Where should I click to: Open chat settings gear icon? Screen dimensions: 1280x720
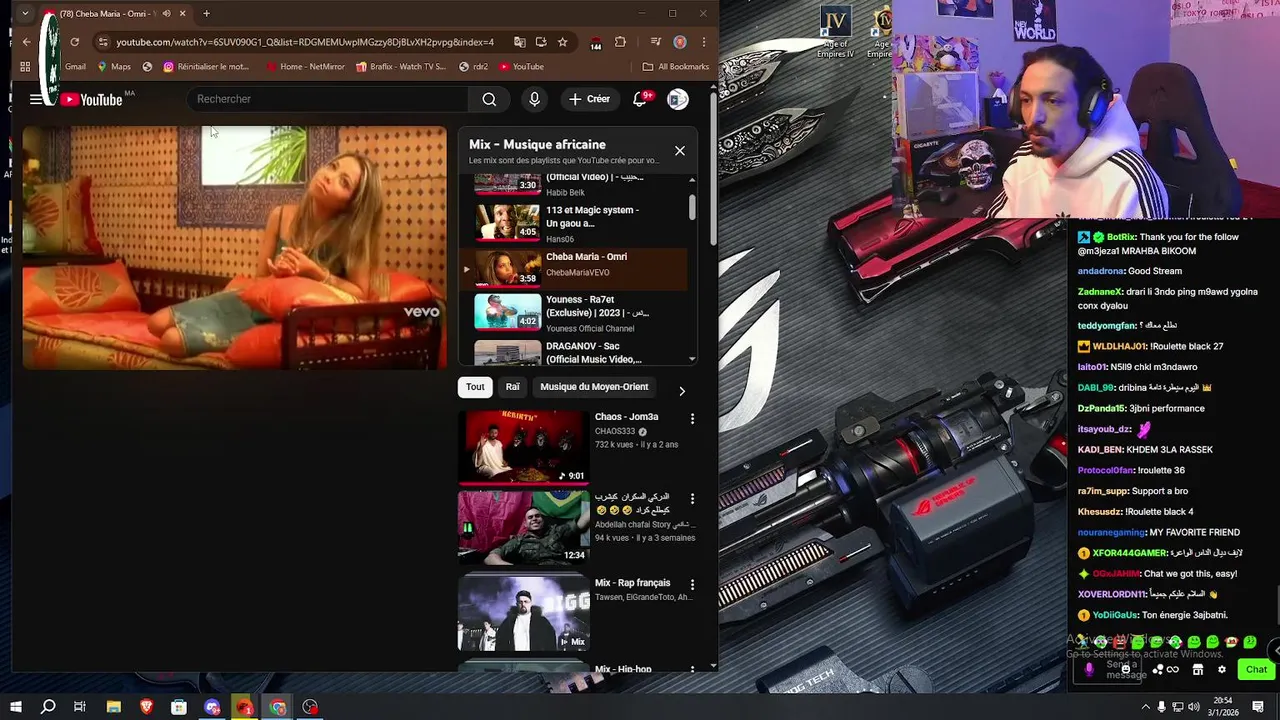coord(1221,669)
